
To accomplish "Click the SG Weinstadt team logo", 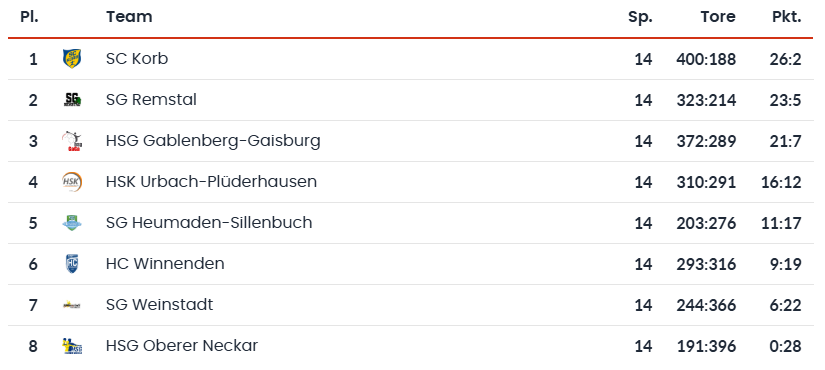I will (72, 305).
